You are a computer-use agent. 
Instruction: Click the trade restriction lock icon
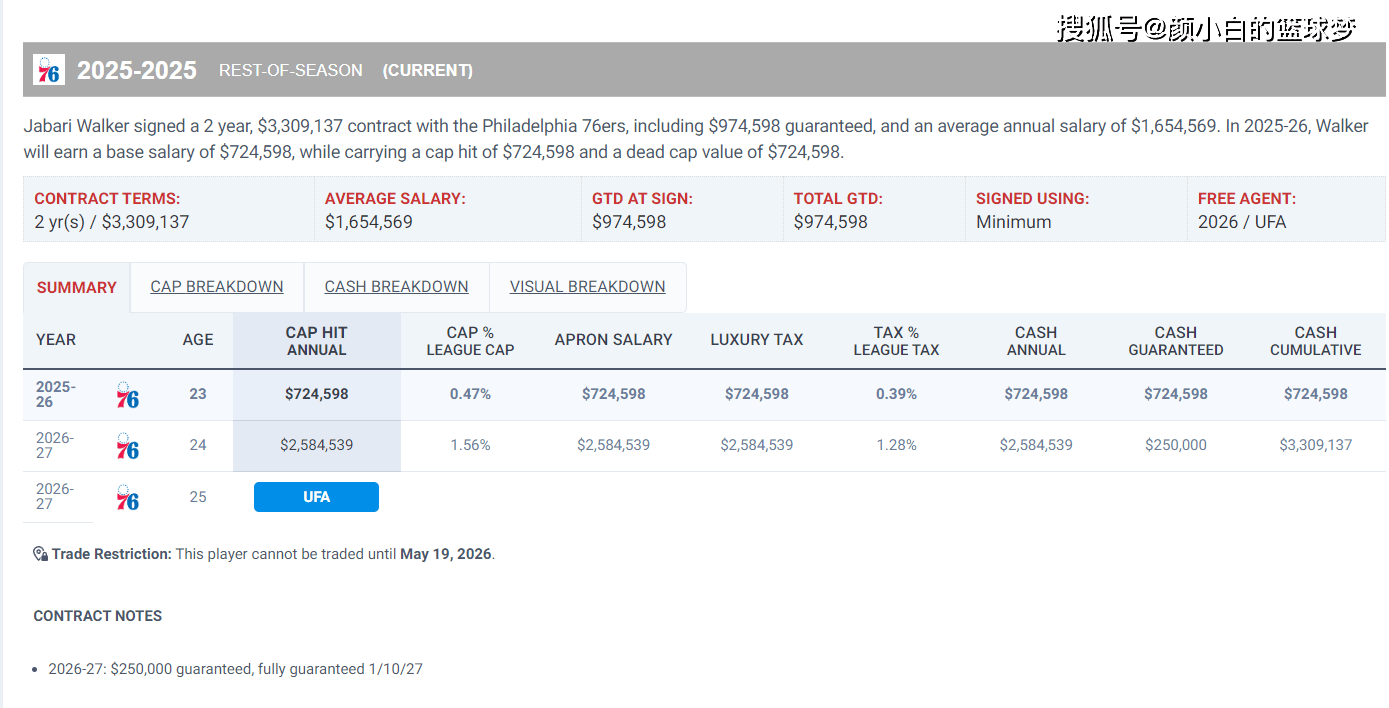(x=40, y=554)
